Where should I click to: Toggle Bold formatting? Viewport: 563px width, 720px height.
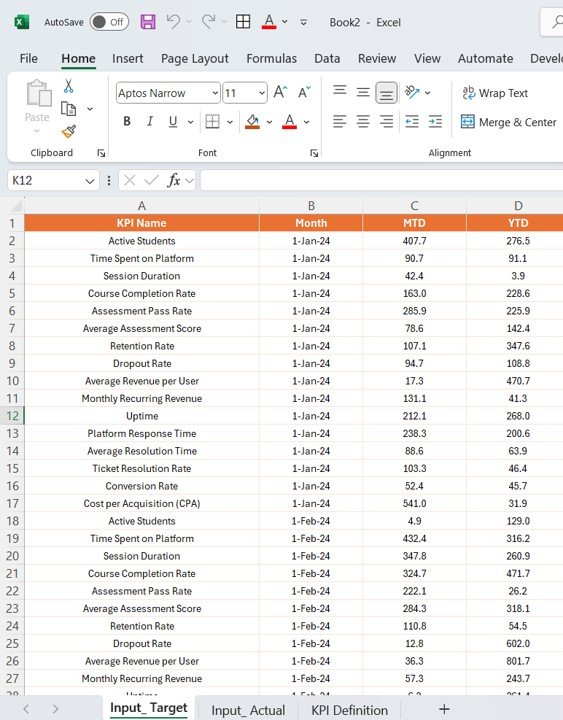(127, 121)
